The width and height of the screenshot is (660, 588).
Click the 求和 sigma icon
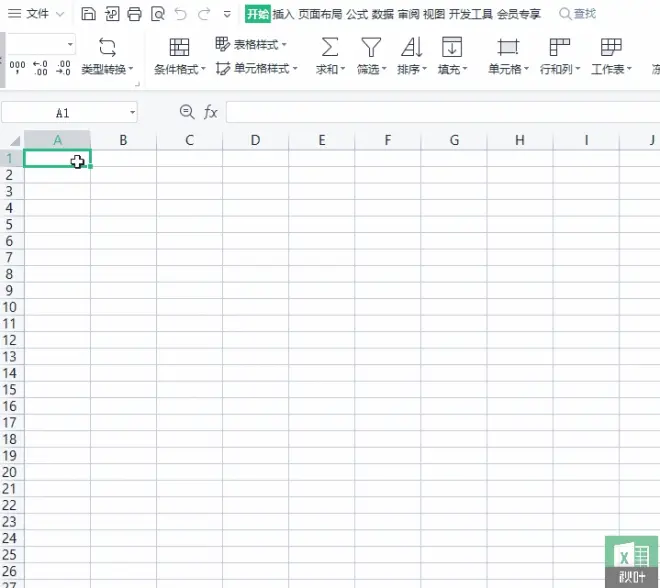pos(330,47)
